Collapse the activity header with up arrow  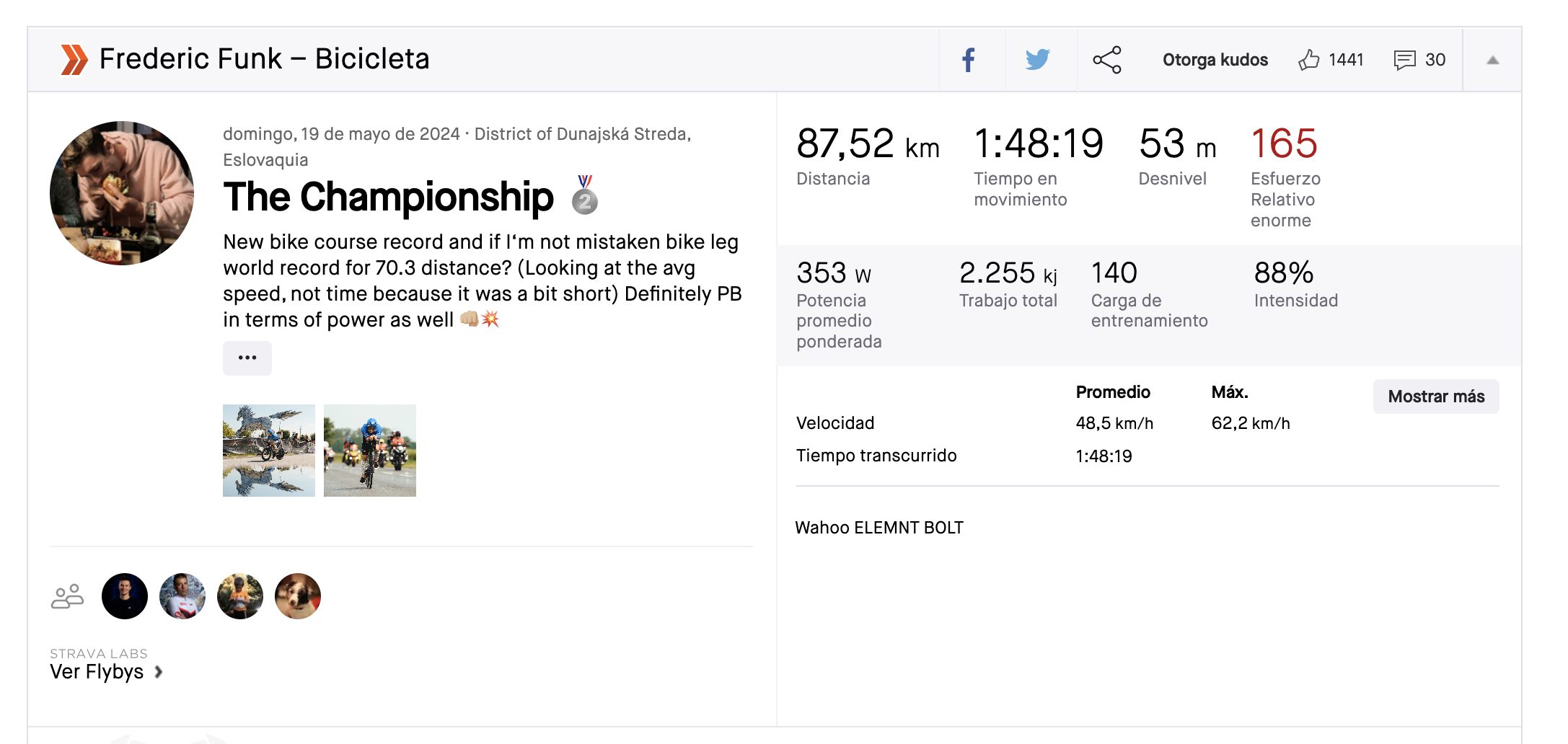tap(1492, 61)
